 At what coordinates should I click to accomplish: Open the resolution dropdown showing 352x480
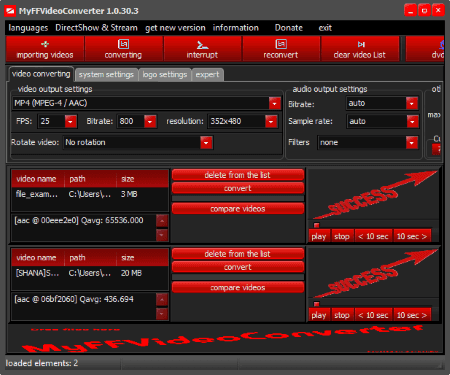pos(271,121)
